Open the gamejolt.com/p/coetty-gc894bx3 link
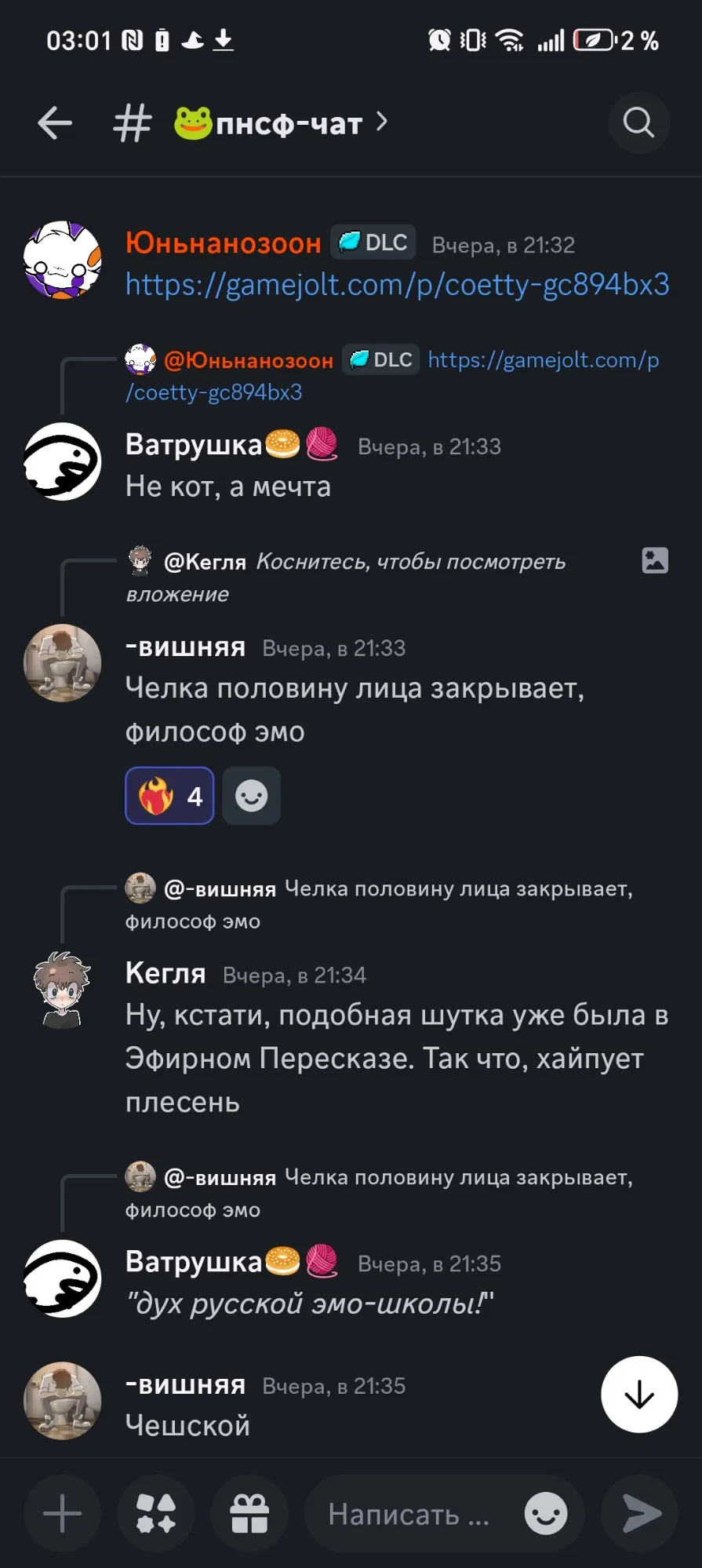Image resolution: width=702 pixels, height=1568 pixels. (397, 284)
